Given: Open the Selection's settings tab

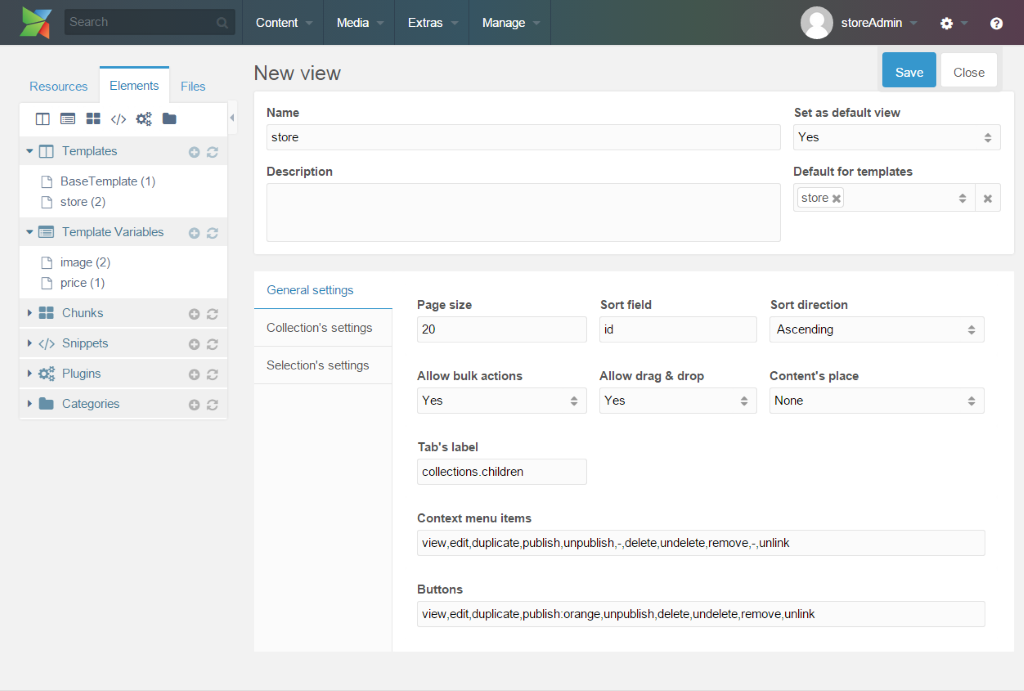Looking at the screenshot, I should (x=323, y=366).
